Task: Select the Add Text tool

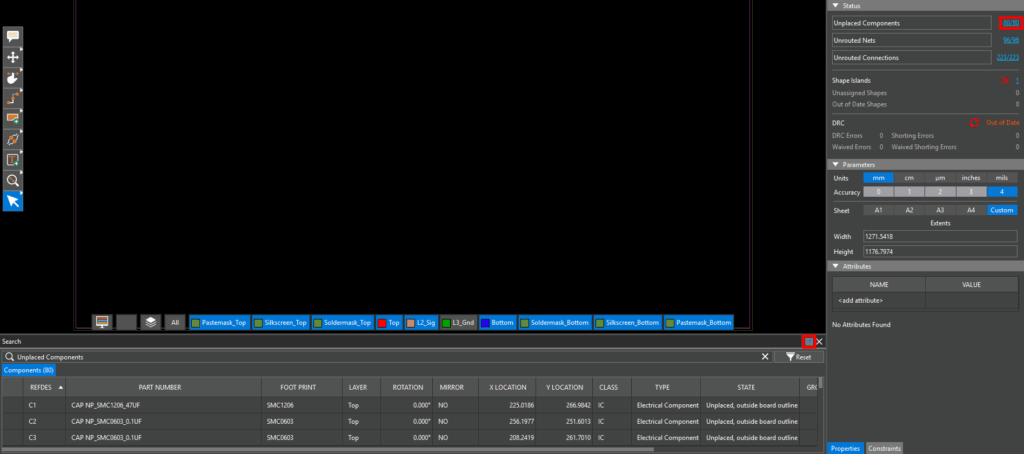Action: click(12, 160)
